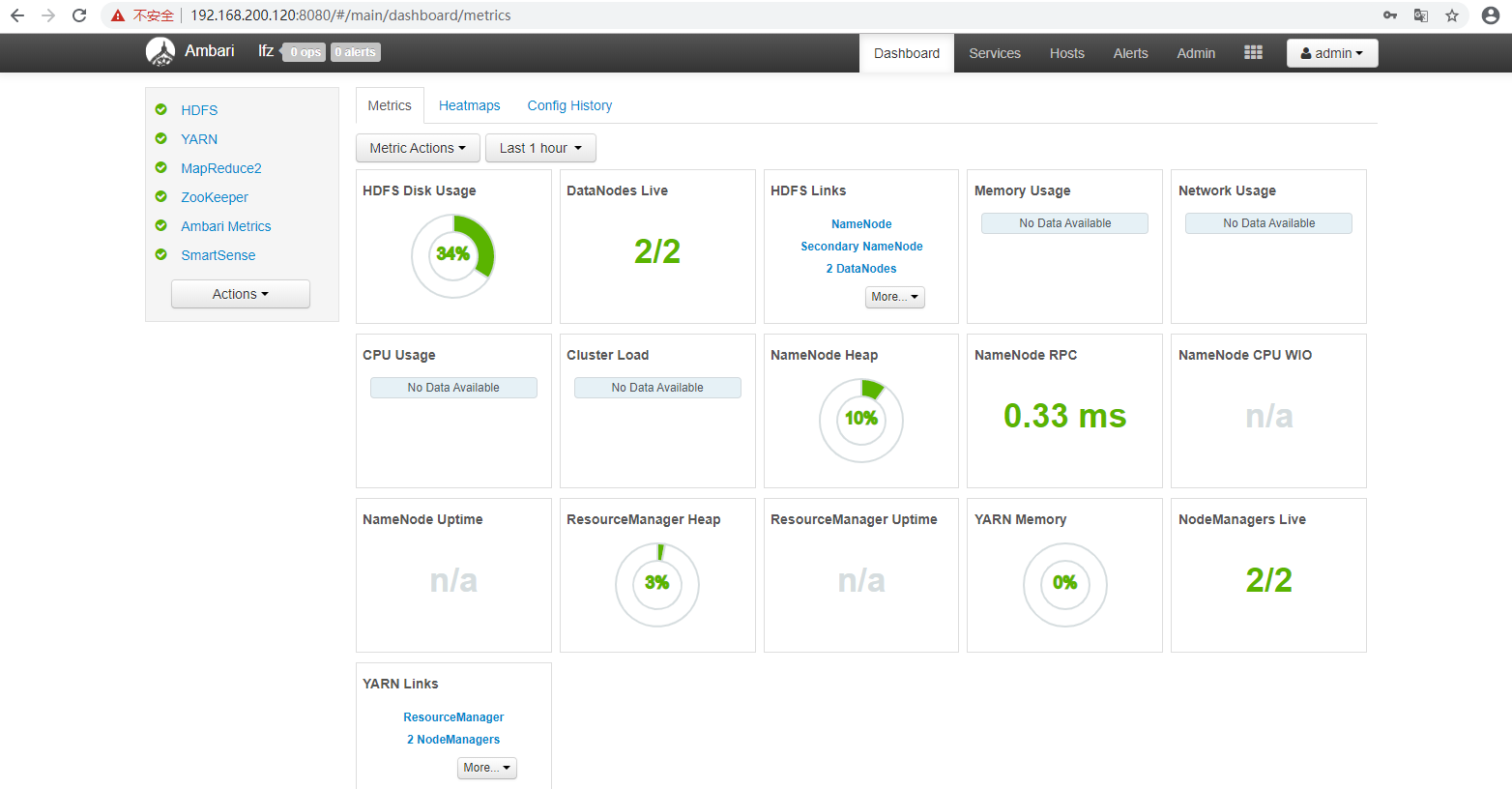
Task: Click the insecure warning triangle icon
Action: click(118, 15)
